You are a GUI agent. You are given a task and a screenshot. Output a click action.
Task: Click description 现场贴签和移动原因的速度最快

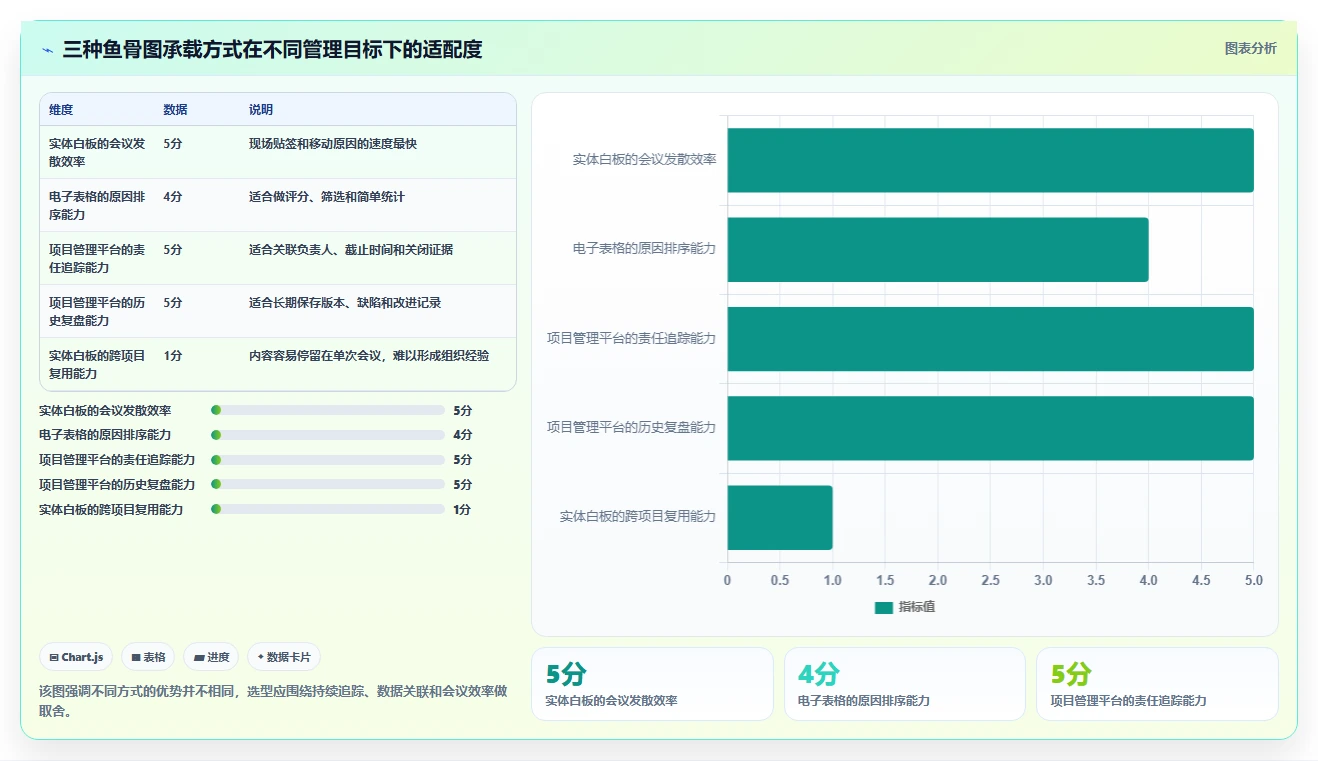[x=333, y=144]
